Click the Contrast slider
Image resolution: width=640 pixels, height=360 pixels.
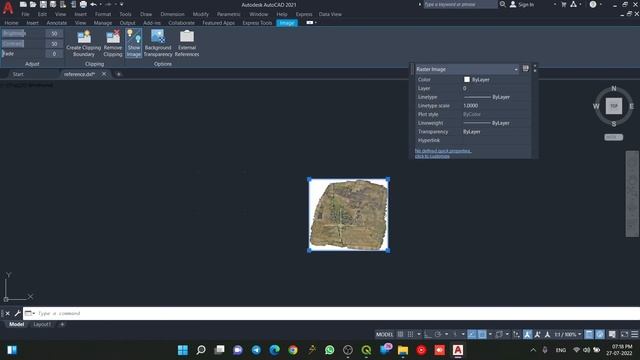[x=22, y=43]
